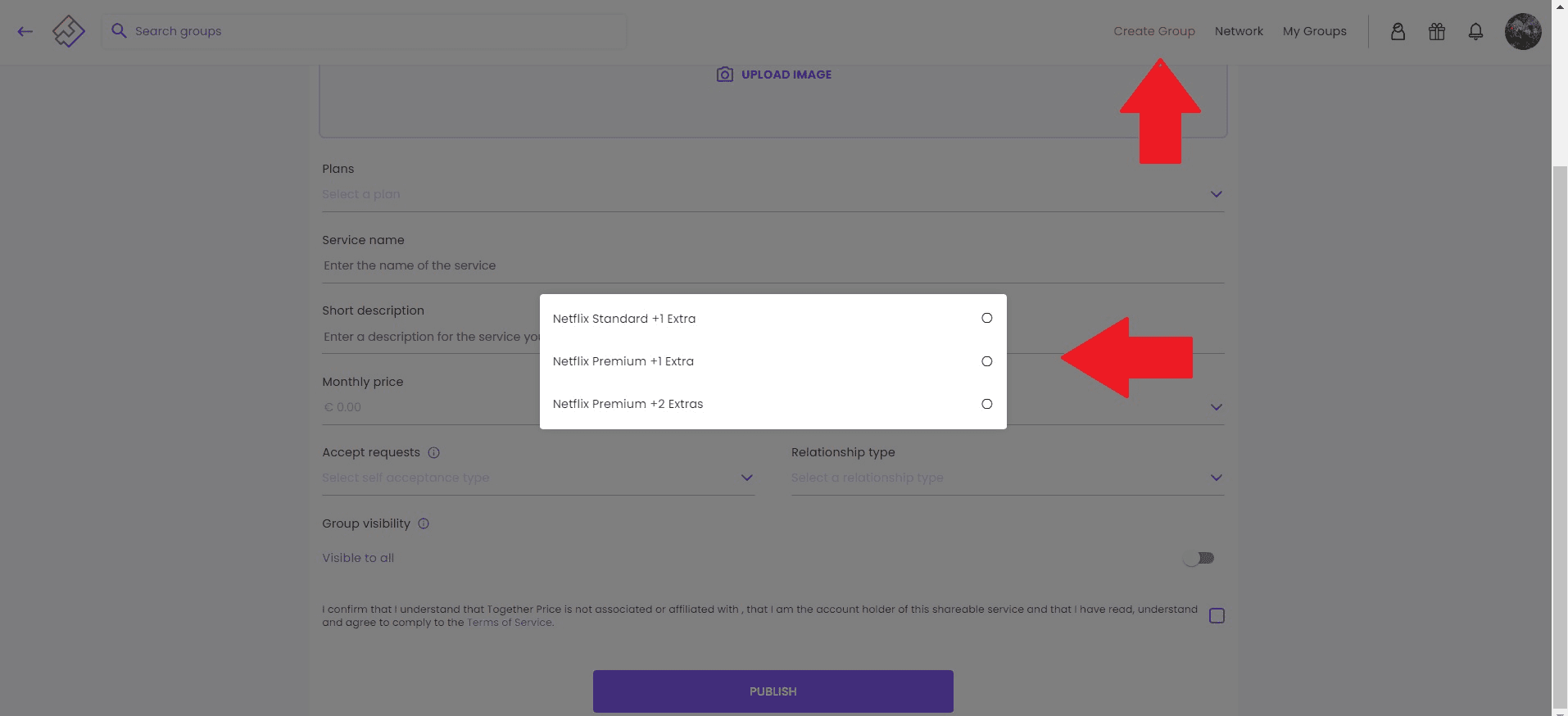Click the back arrow icon
This screenshot has height=716, width=1568.
click(25, 32)
